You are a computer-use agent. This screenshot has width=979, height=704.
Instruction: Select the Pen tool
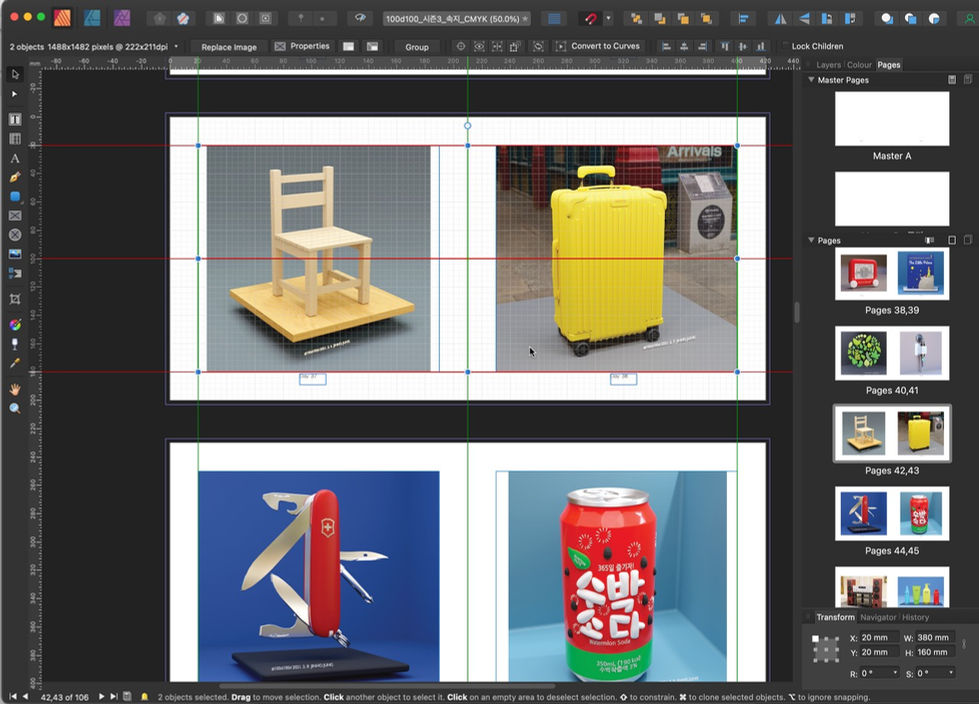click(15, 177)
